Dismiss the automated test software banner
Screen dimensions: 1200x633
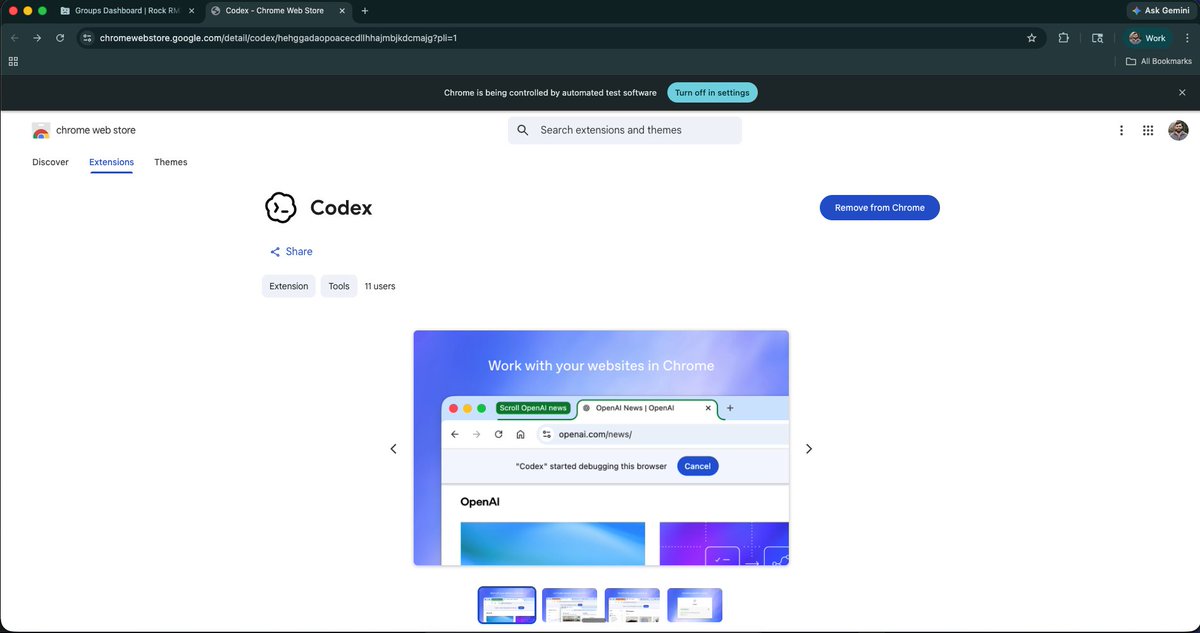point(1182,92)
